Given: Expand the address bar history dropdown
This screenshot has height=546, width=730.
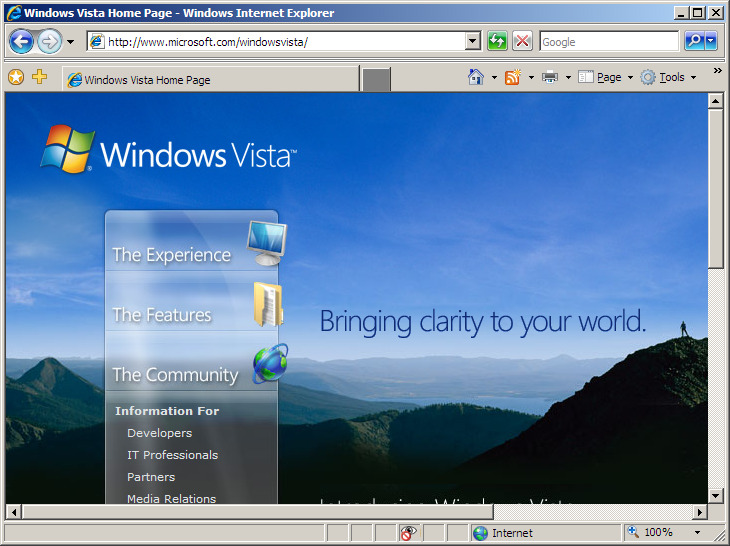Looking at the screenshot, I should click(473, 42).
